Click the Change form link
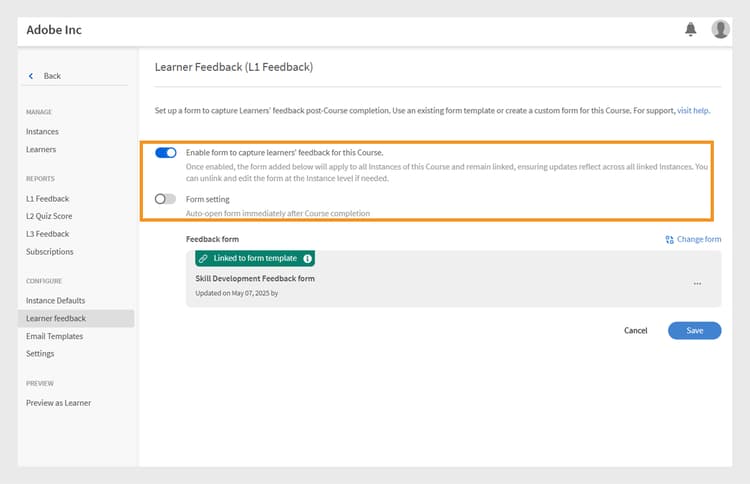 [x=699, y=239]
